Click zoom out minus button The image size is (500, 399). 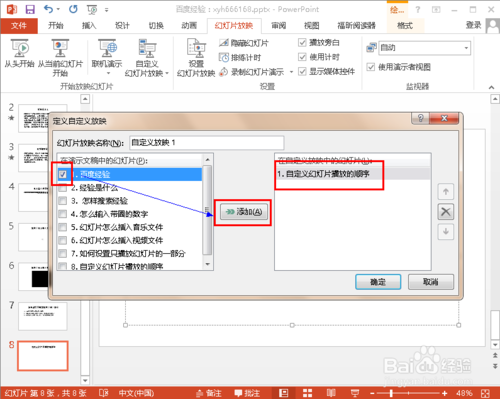pyautogui.click(x=372, y=393)
